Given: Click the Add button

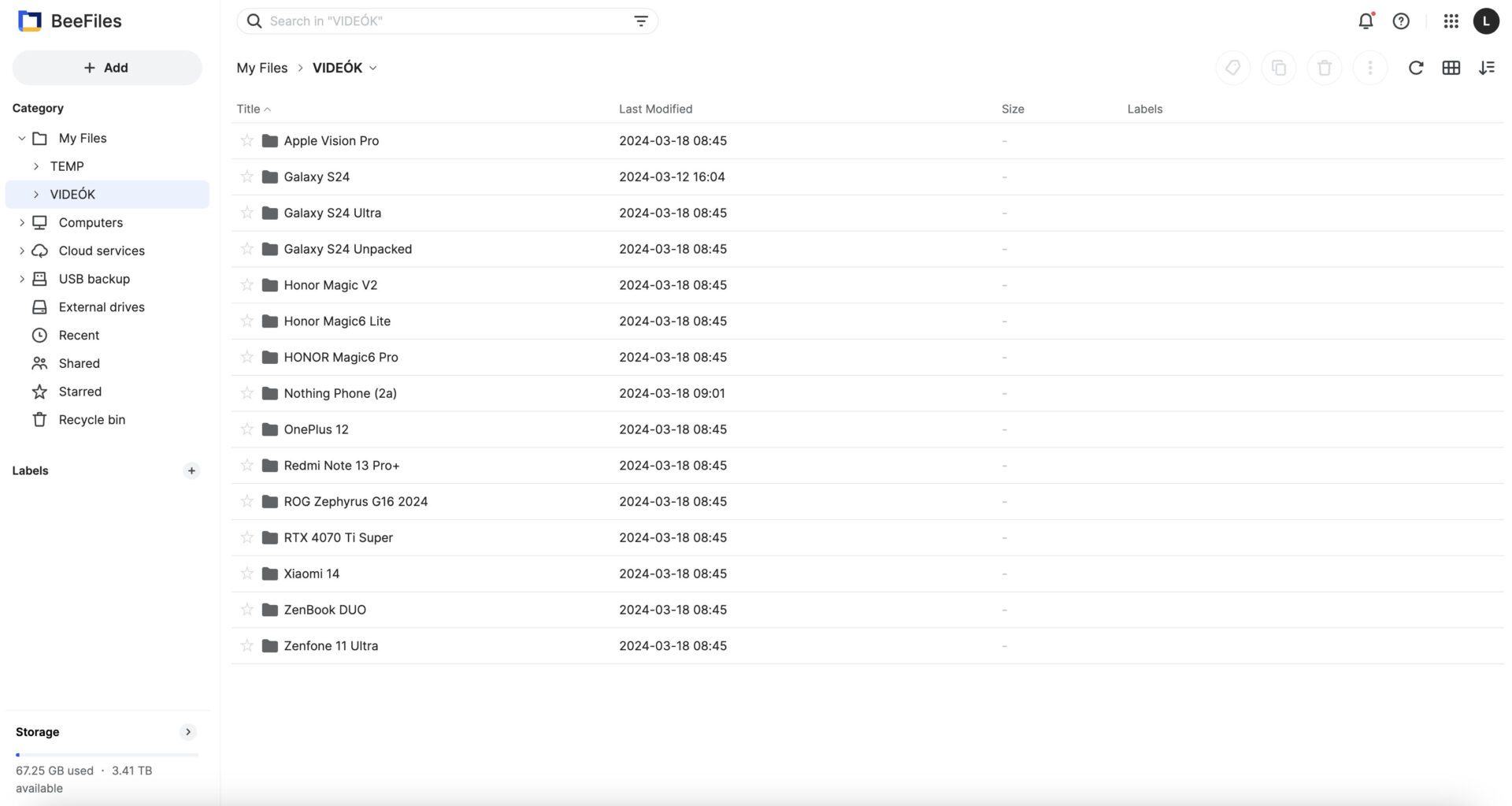Looking at the screenshot, I should (x=106, y=68).
